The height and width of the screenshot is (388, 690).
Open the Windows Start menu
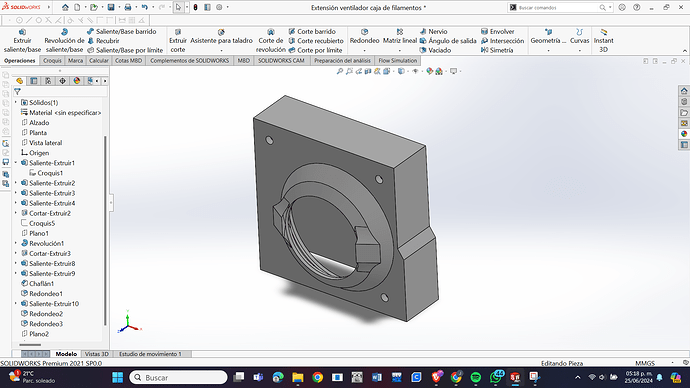click(x=117, y=377)
